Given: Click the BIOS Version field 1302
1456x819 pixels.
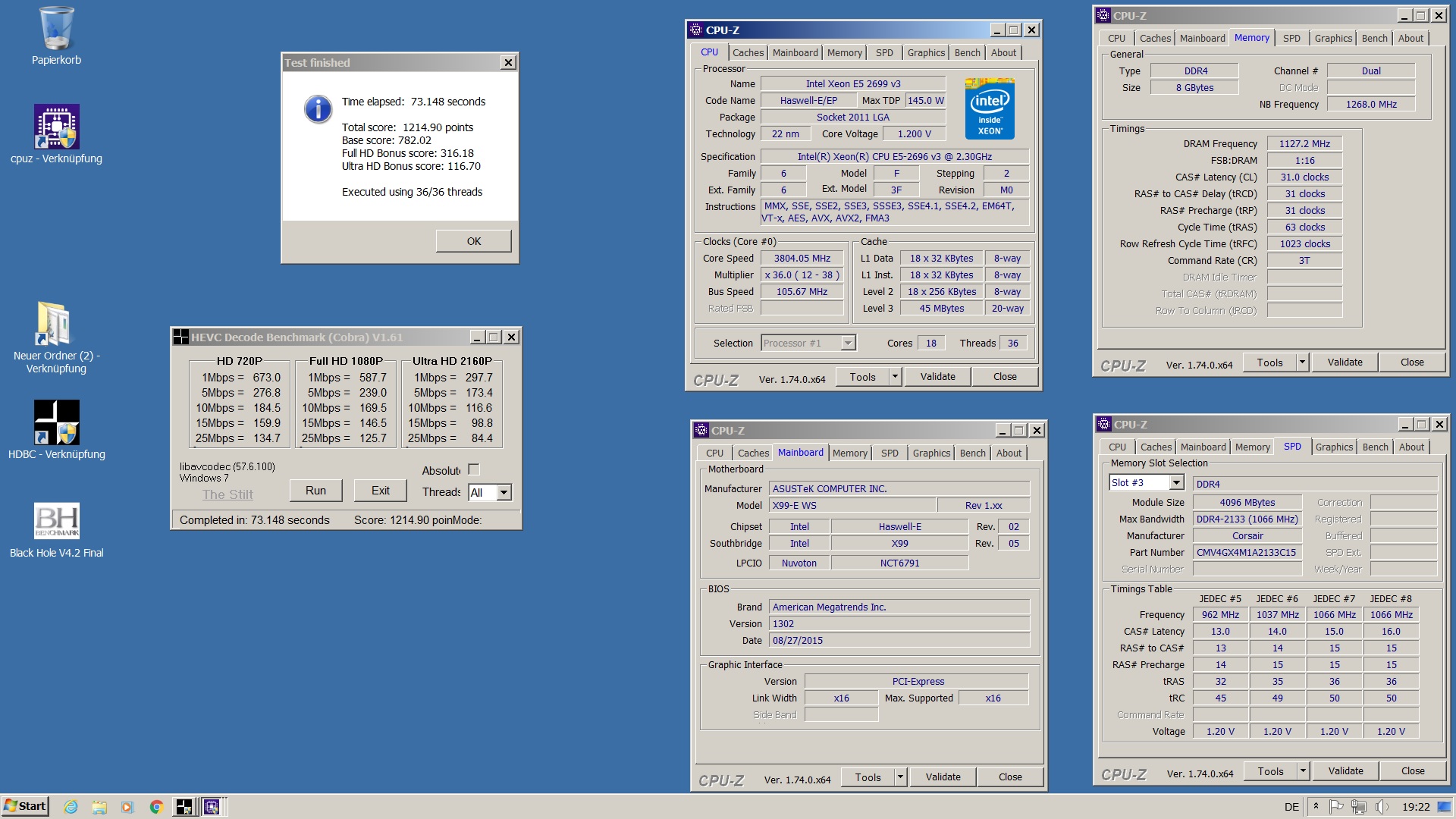Looking at the screenshot, I should click(x=899, y=623).
